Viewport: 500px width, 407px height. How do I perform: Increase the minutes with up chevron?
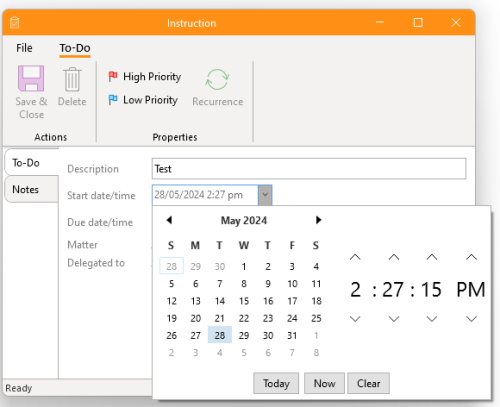coord(394,257)
